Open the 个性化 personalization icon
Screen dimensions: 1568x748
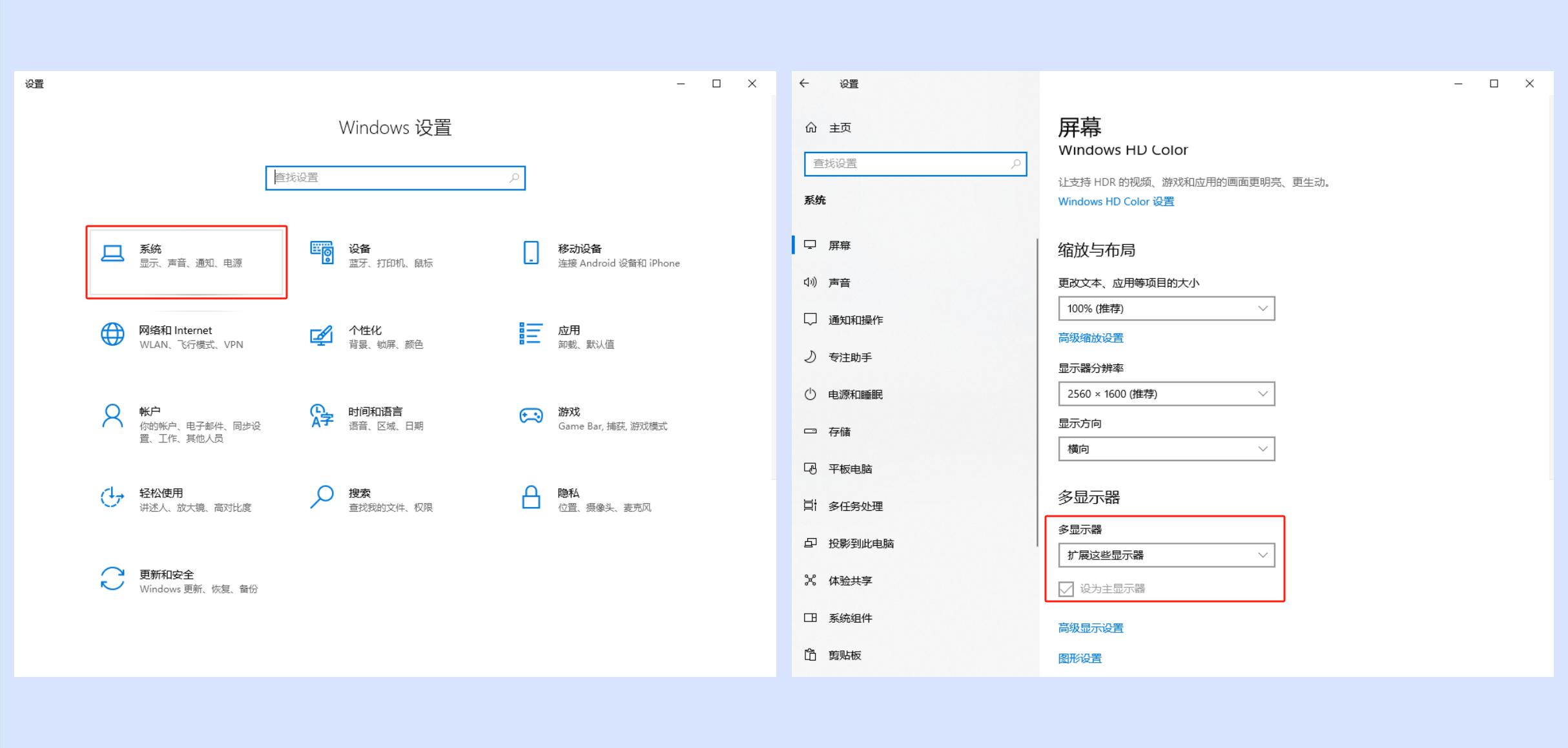(322, 335)
